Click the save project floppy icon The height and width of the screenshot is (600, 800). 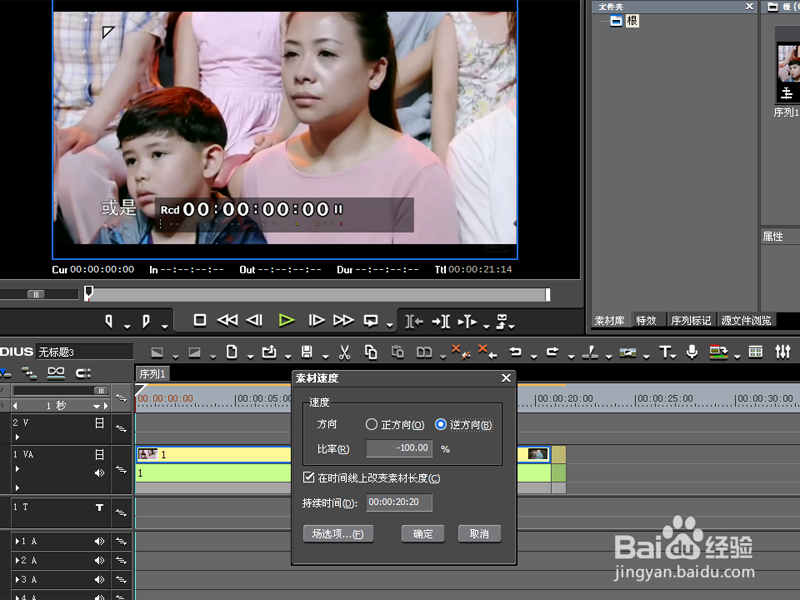(307, 352)
